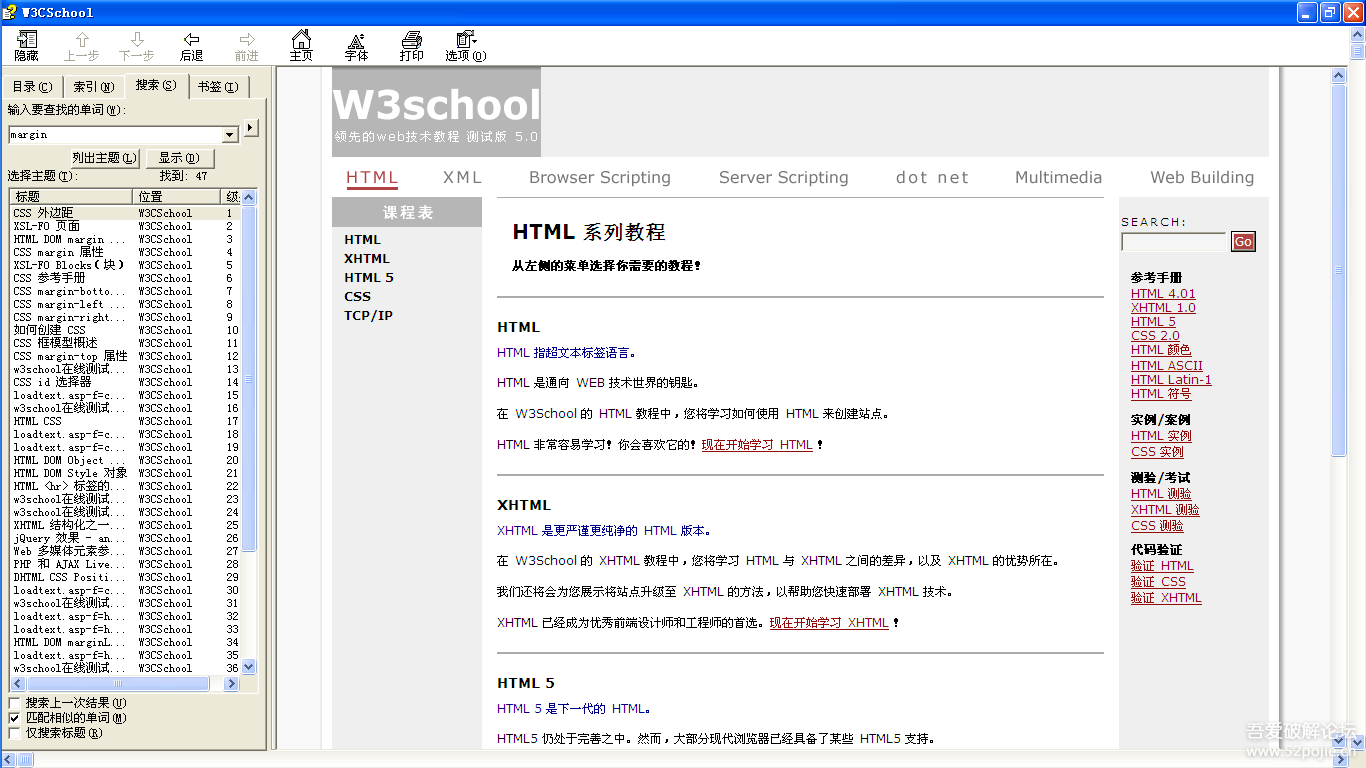Click the results list scroll-down arrow
Image resolution: width=1366 pixels, height=768 pixels.
[249, 667]
